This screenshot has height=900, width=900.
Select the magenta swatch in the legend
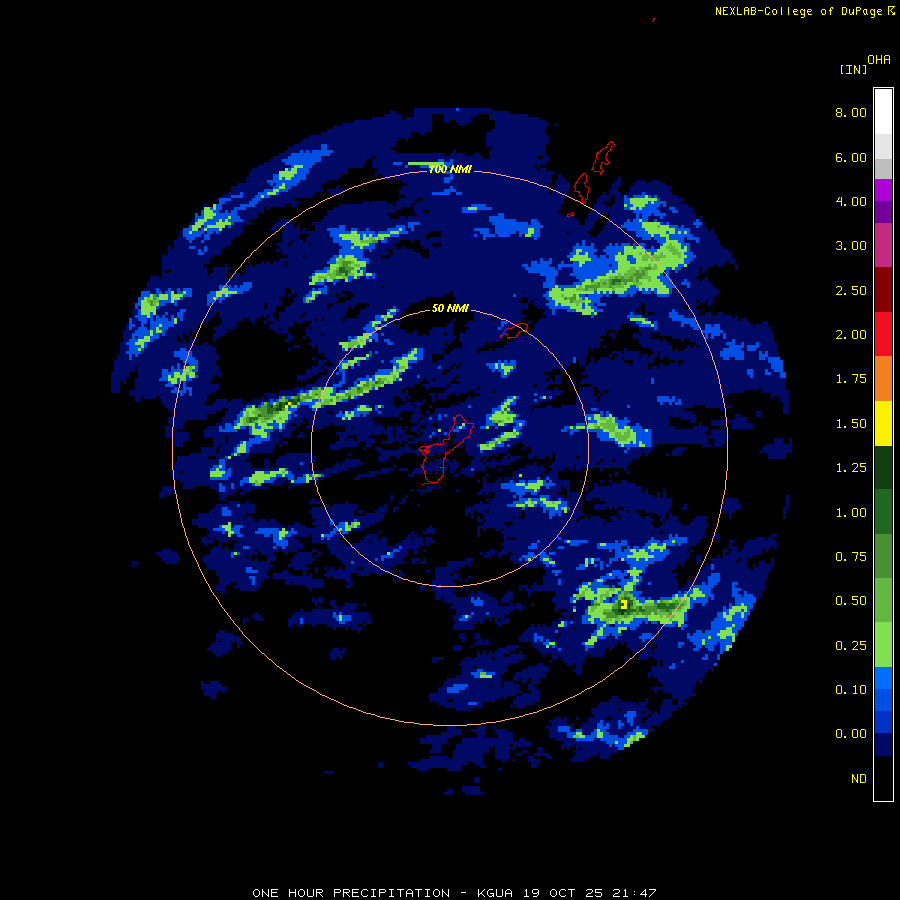pyautogui.click(x=883, y=190)
